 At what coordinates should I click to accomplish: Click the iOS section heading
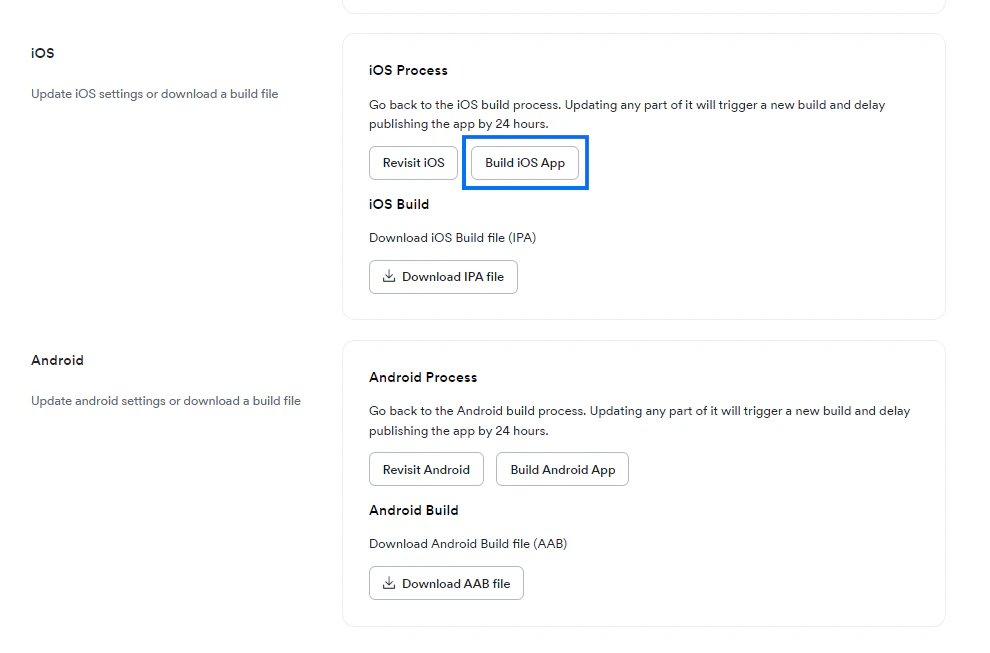[43, 53]
